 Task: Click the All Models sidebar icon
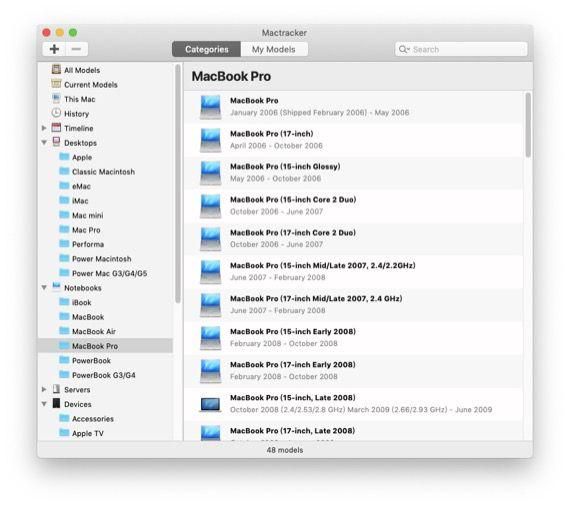(x=56, y=69)
